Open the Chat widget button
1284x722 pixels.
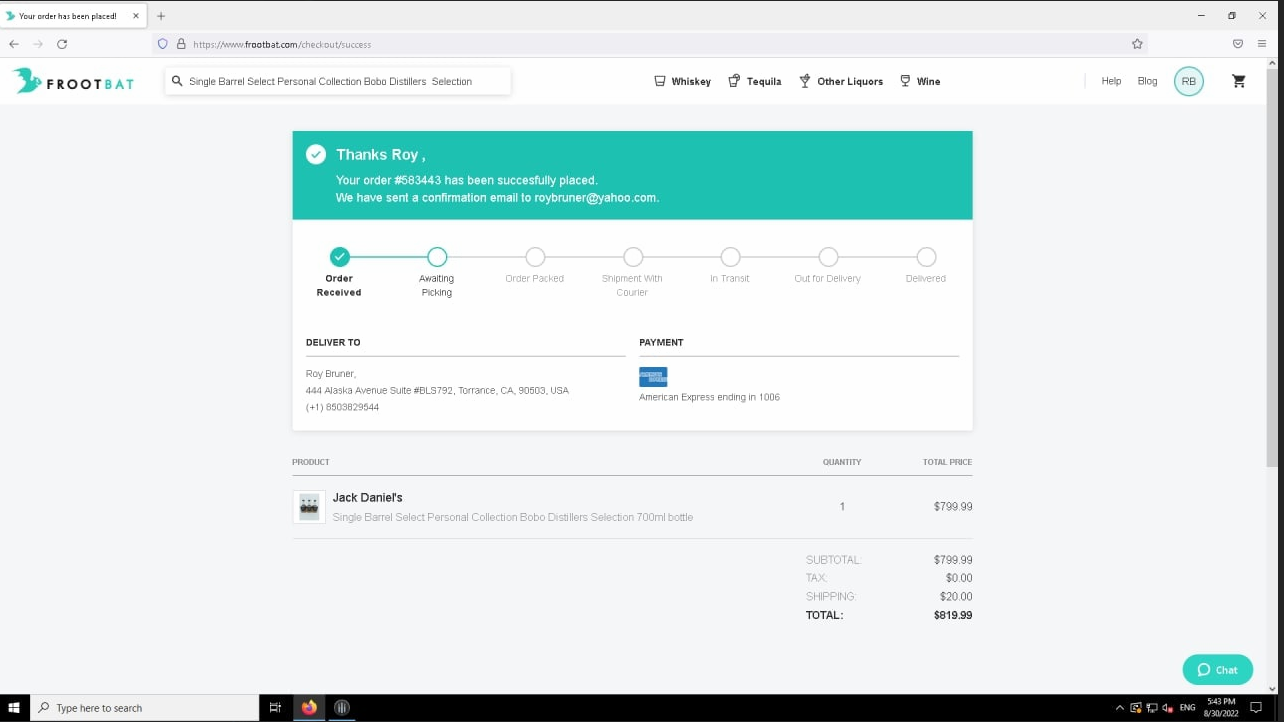(x=1217, y=670)
